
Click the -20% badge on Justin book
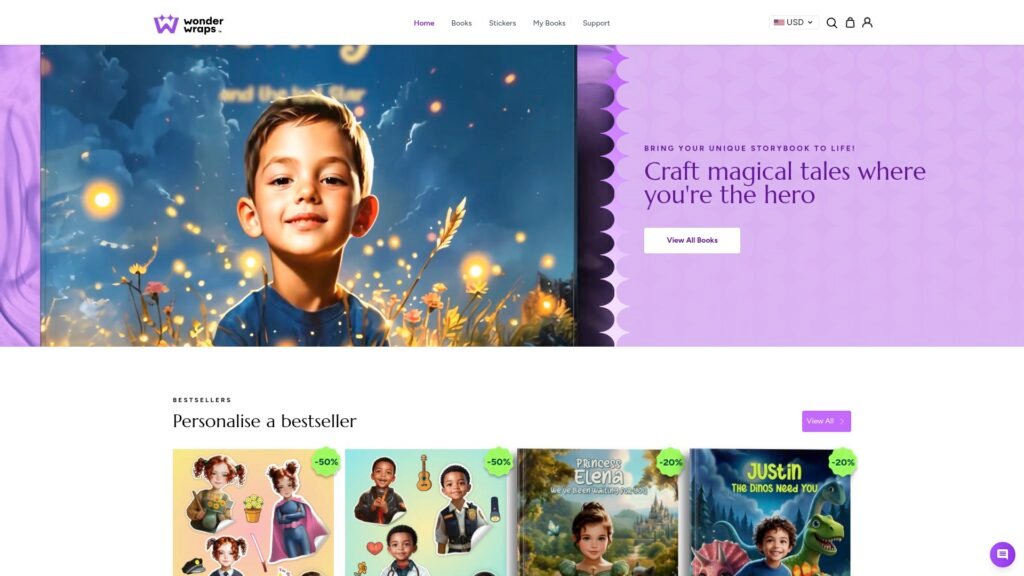click(x=842, y=462)
